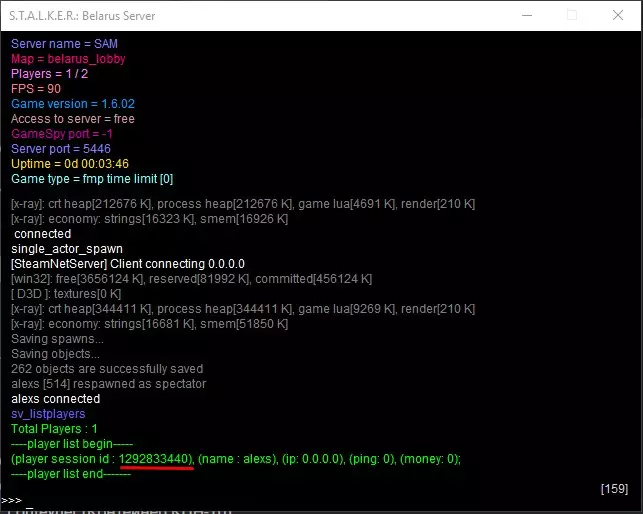Click the GameSpy port = -1 line

pyautogui.click(x=62, y=134)
